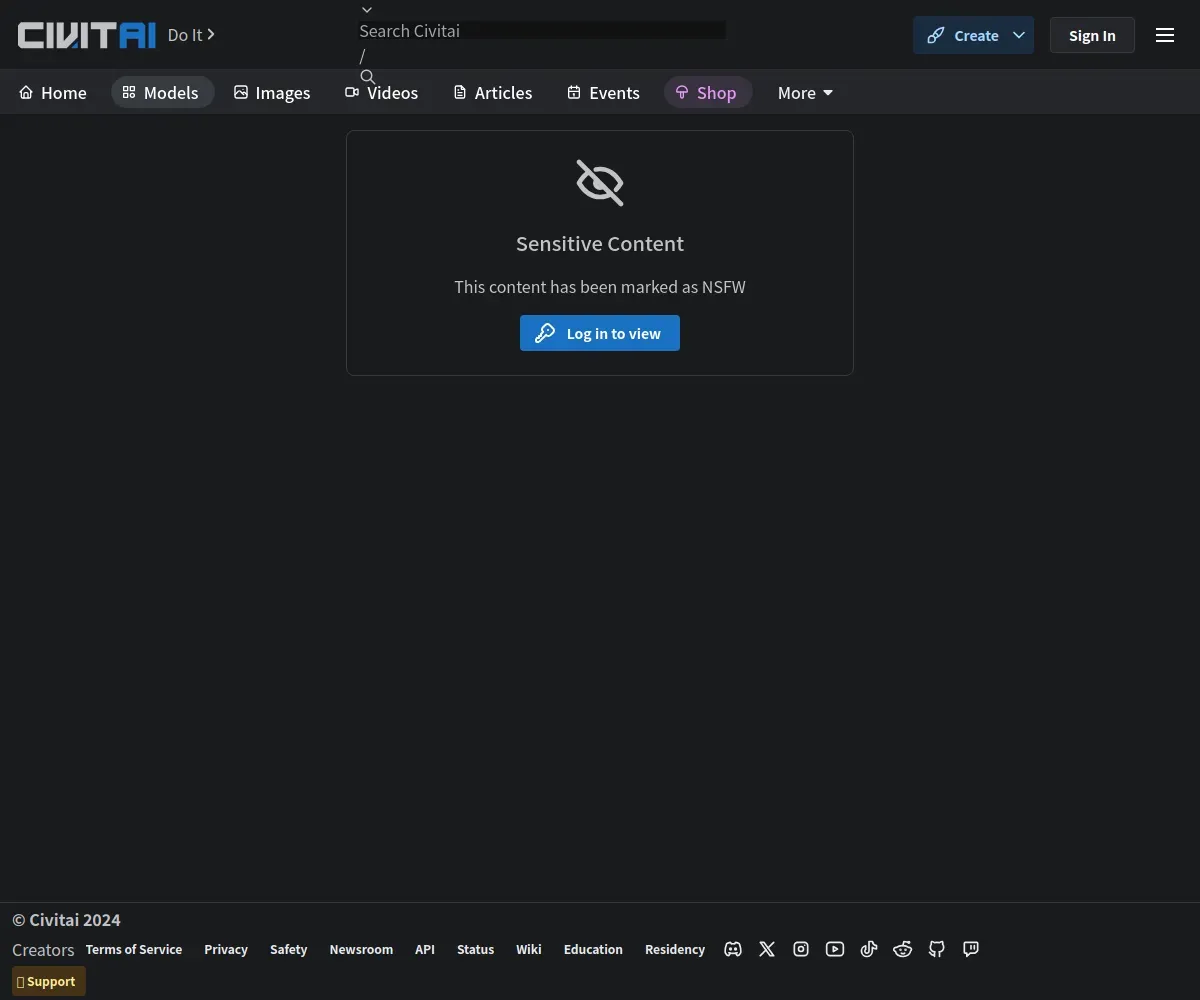Click the Creators footer text
Image resolution: width=1200 pixels, height=1000 pixels.
(x=43, y=950)
